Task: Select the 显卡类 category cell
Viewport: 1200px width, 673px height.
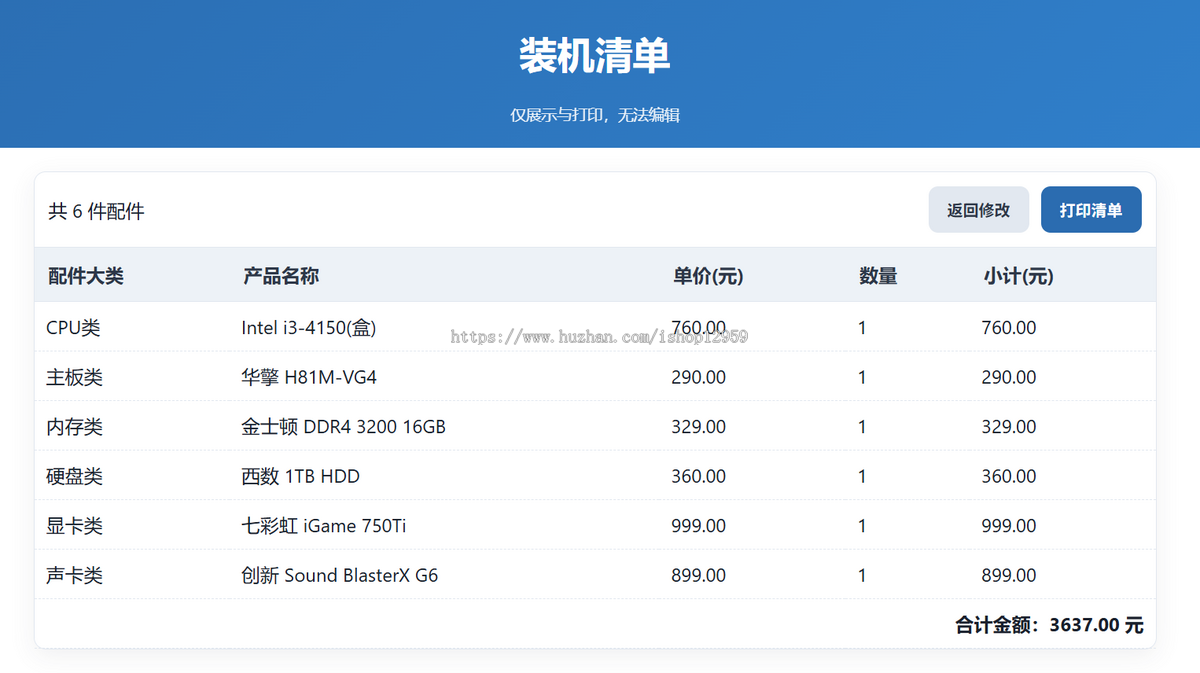Action: (74, 526)
